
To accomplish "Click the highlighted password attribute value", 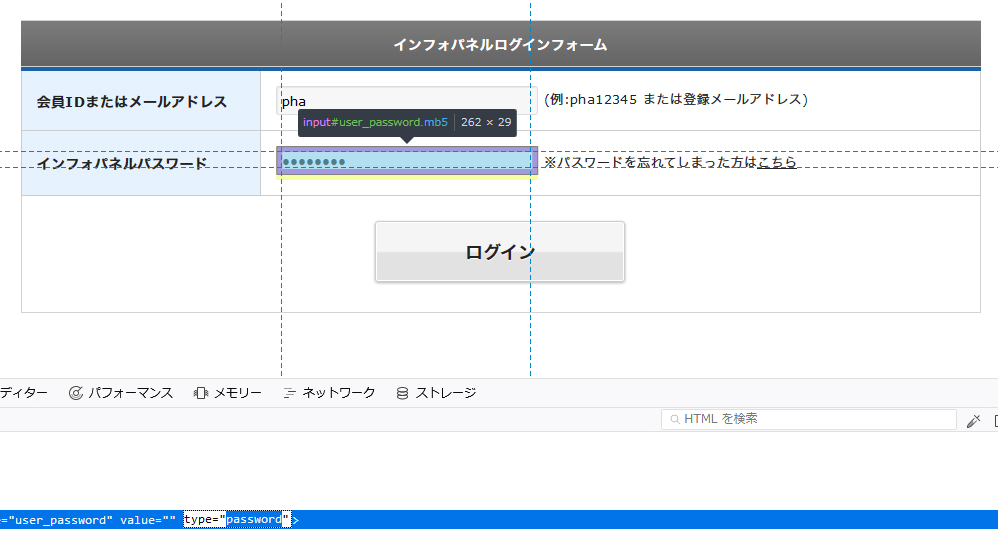I will pos(253,520).
